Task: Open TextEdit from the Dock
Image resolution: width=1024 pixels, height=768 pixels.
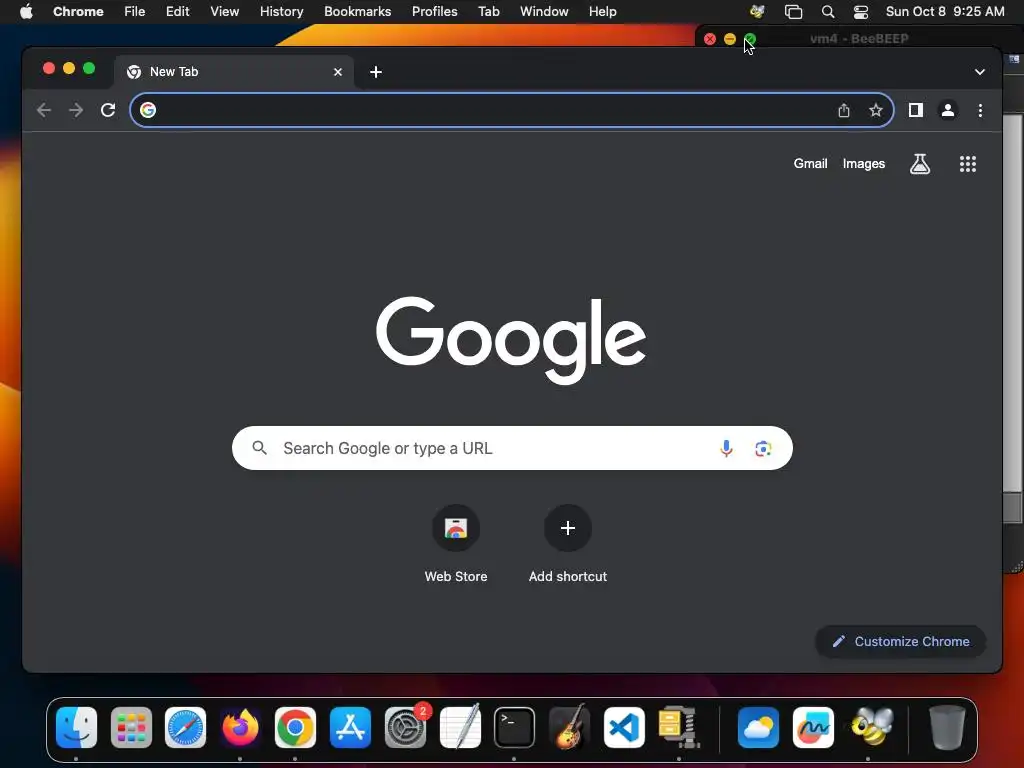Action: click(460, 727)
